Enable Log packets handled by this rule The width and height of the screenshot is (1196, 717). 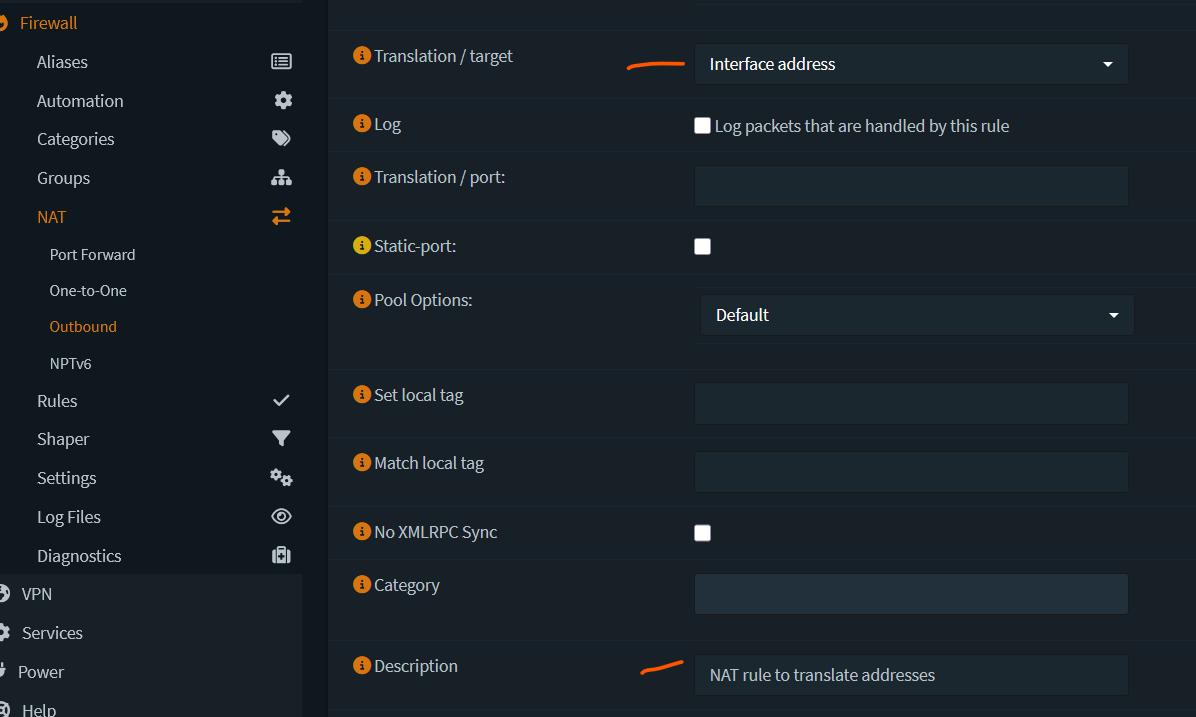click(702, 126)
